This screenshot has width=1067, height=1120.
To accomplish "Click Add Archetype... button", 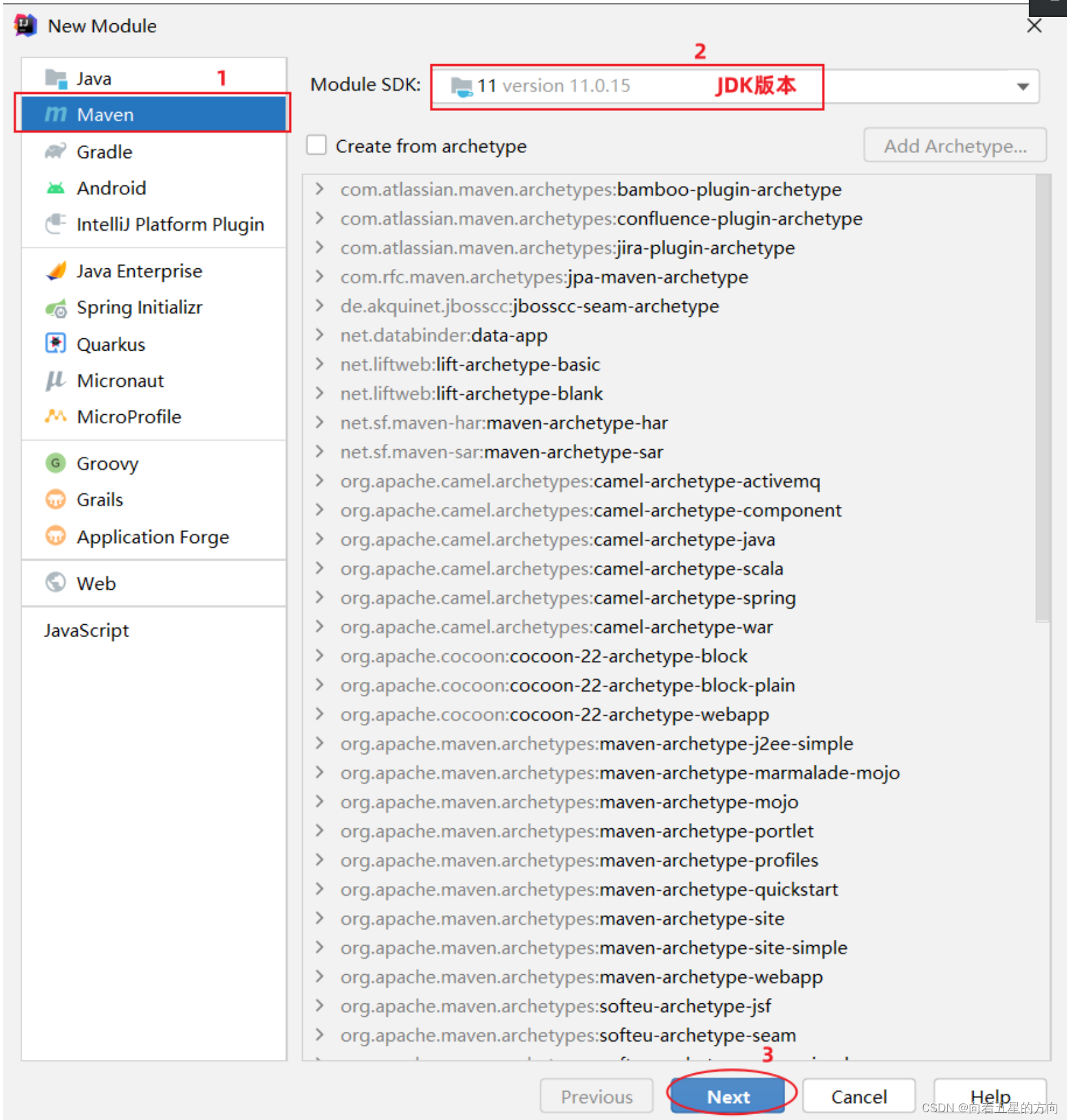I will coord(955,145).
